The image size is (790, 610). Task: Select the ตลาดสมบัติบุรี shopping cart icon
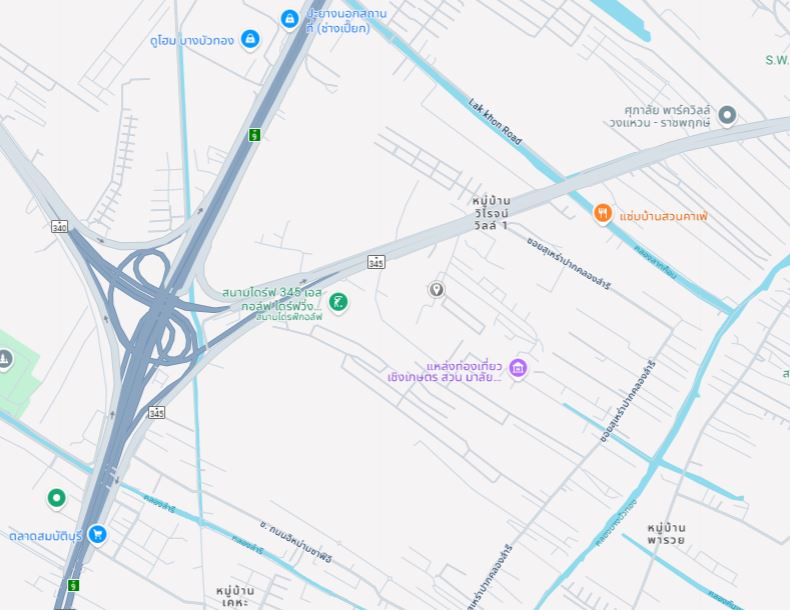(97, 534)
